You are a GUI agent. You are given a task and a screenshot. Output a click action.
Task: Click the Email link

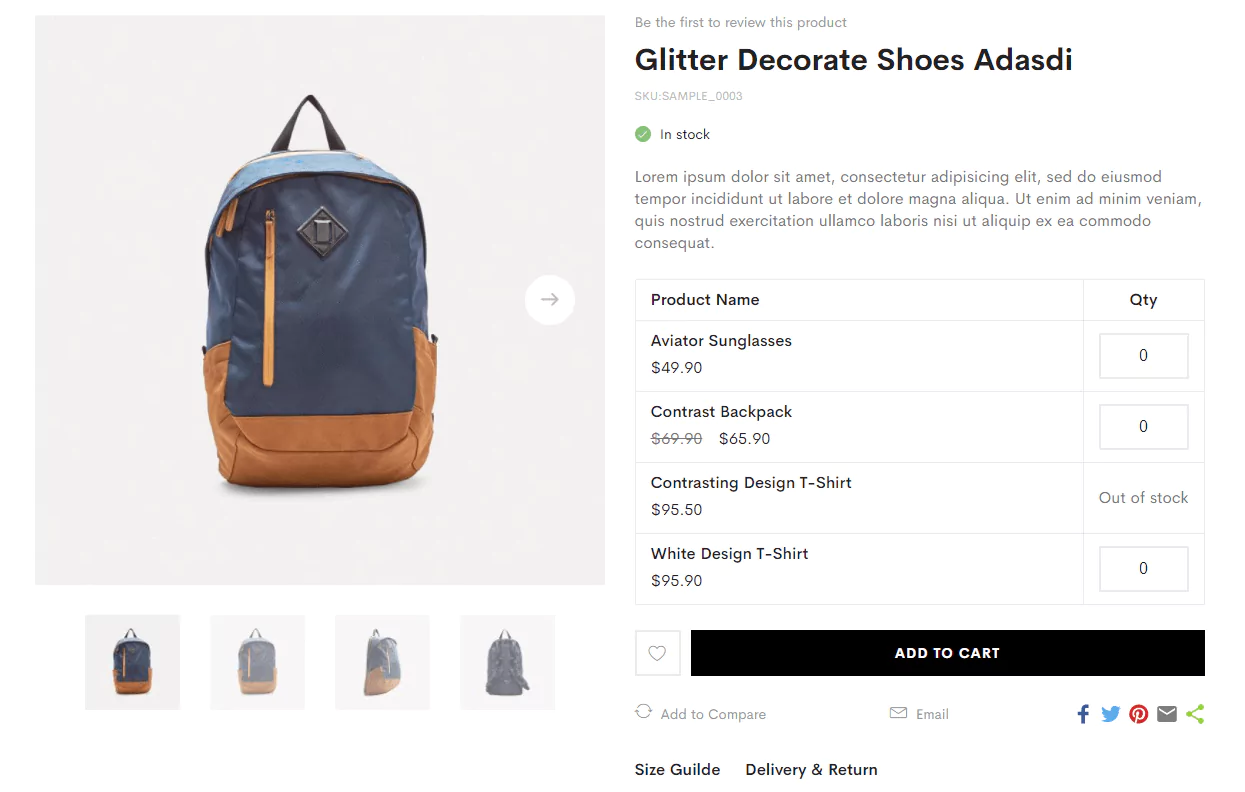point(931,714)
